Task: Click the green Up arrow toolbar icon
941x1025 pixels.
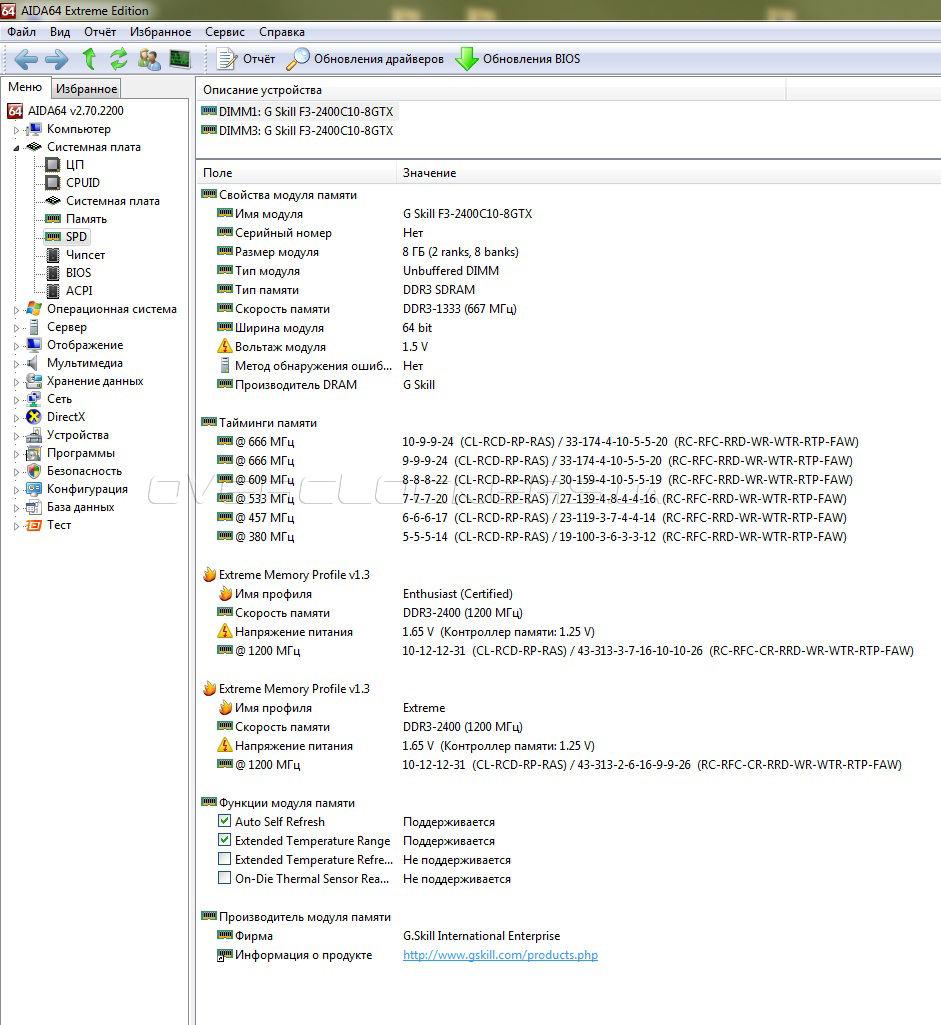Action: 90,59
